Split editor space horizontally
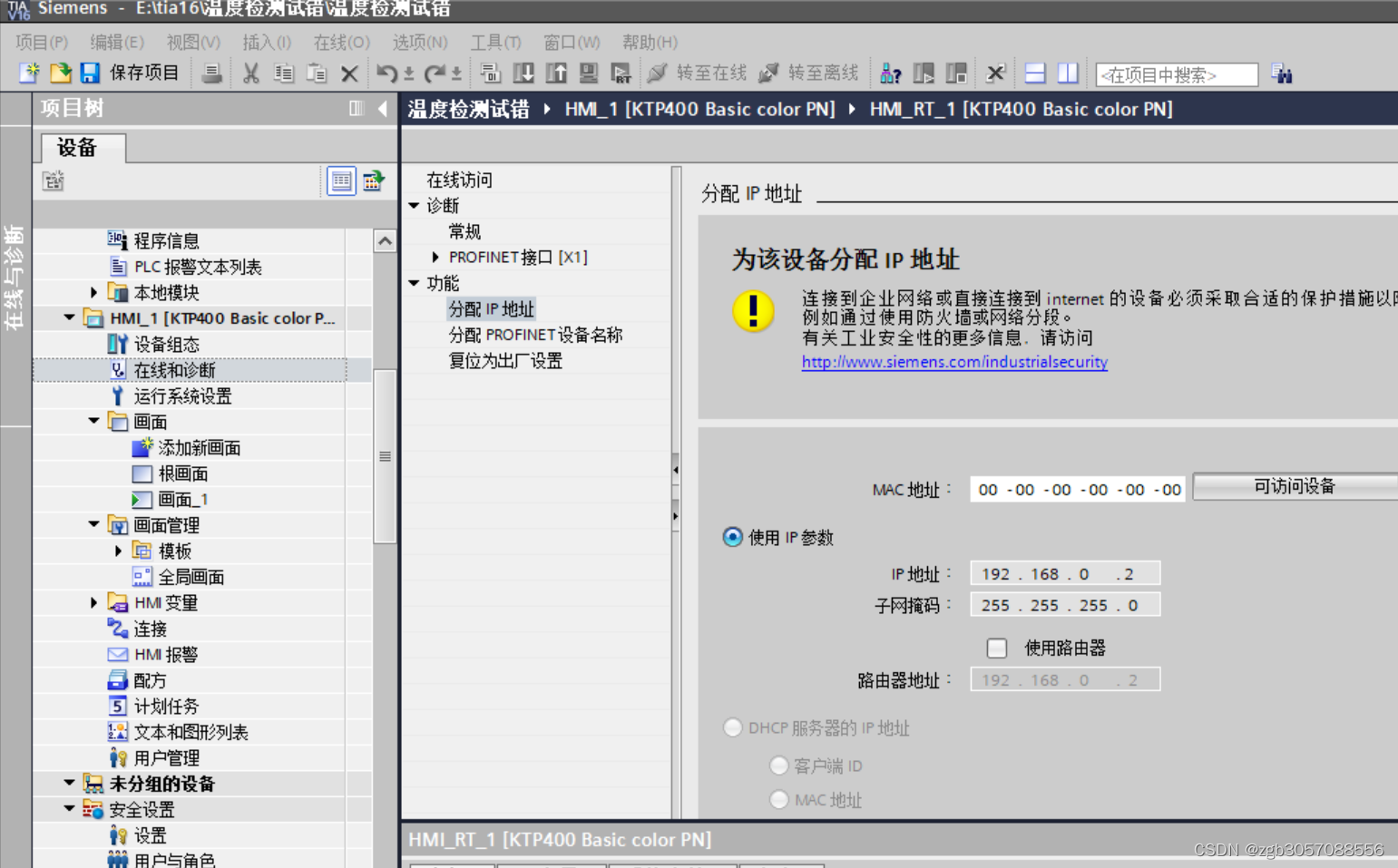1398x868 pixels. coord(1035,73)
